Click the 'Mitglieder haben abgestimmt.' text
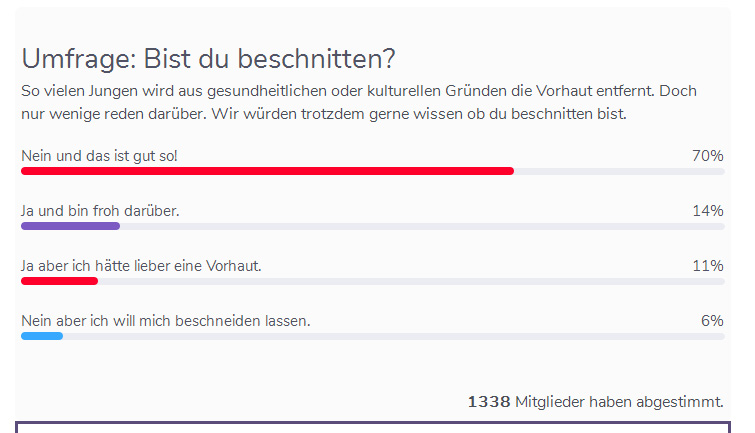Screen dimensions: 755x433 (x=619, y=402)
